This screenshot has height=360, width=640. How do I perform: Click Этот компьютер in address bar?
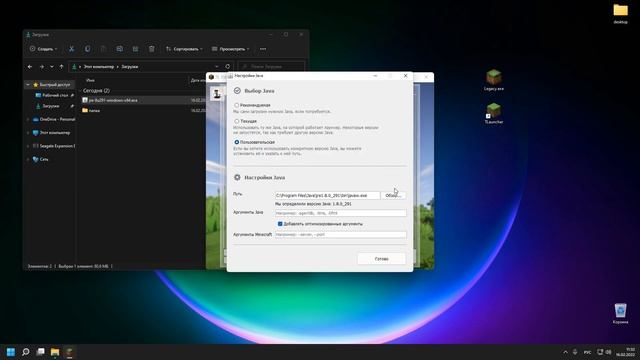click(x=98, y=67)
